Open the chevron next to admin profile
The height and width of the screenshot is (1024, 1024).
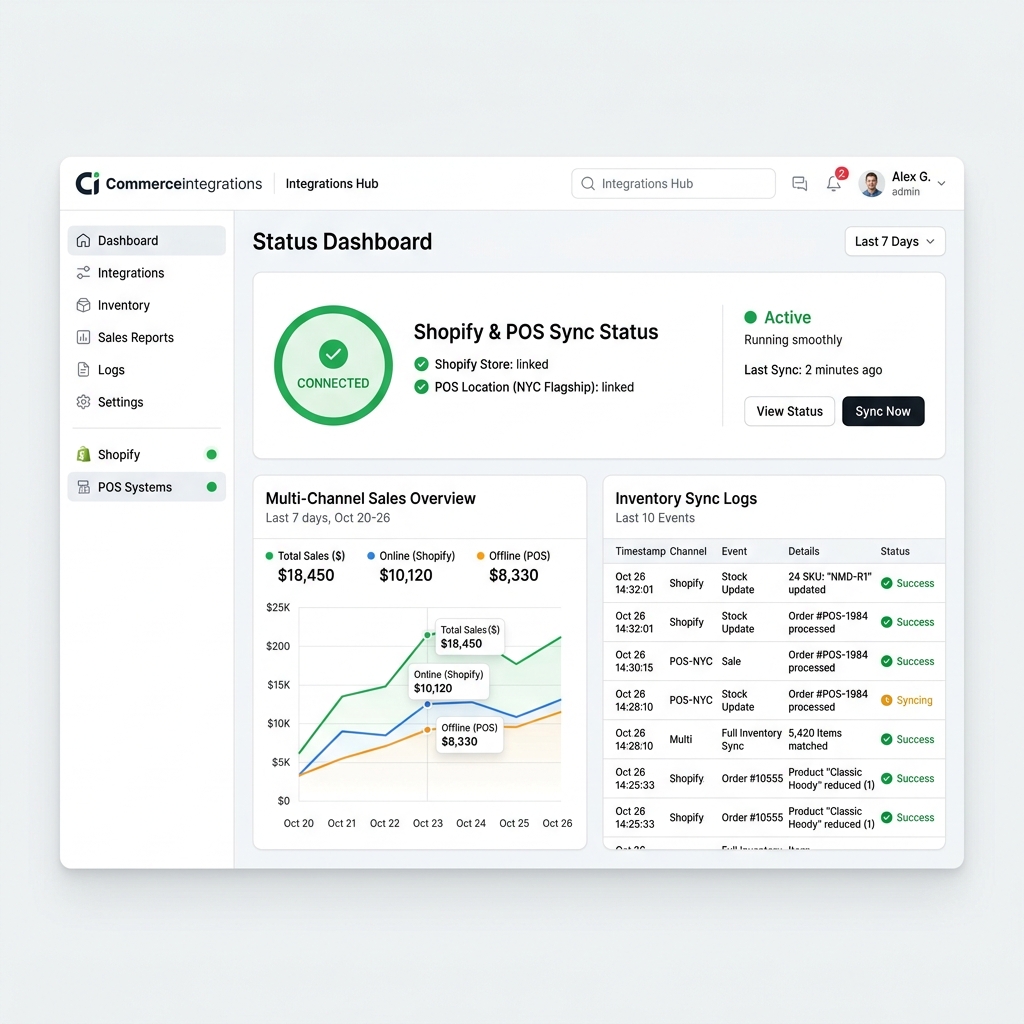pyautogui.click(x=942, y=183)
